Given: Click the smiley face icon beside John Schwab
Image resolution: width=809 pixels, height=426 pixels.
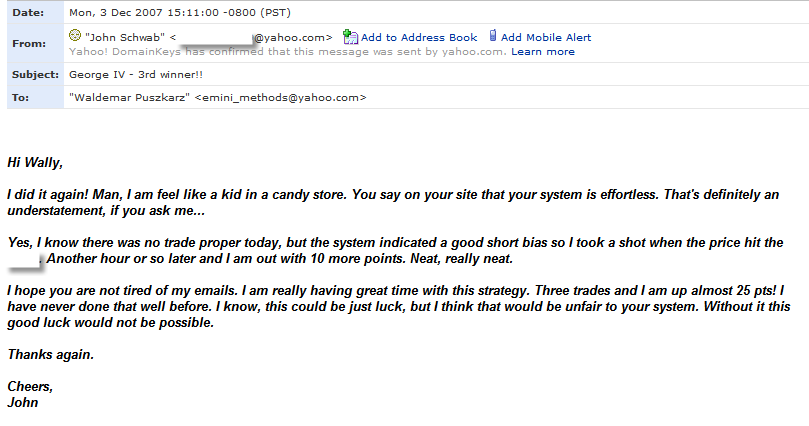Looking at the screenshot, I should [75, 36].
